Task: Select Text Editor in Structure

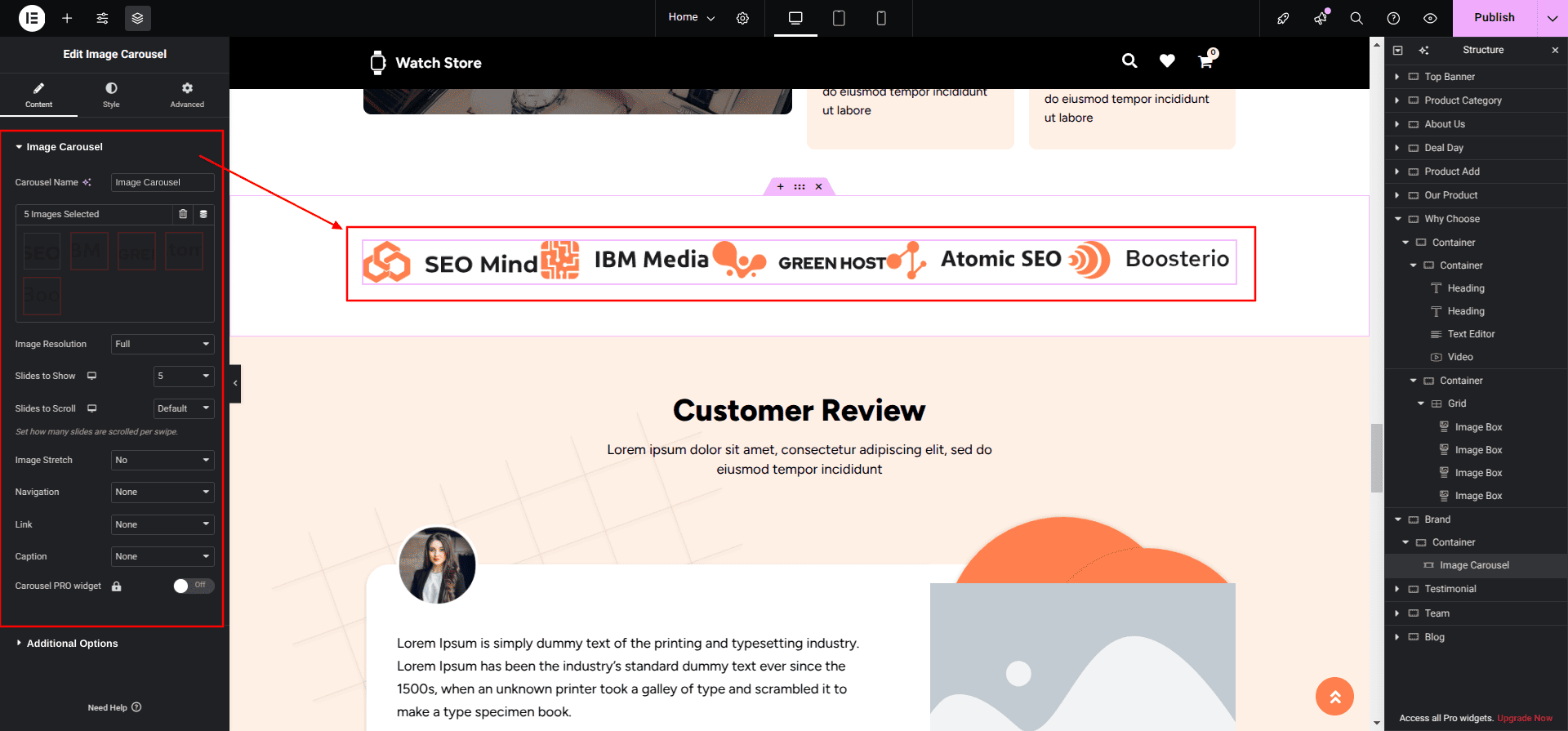Action: (x=1471, y=334)
